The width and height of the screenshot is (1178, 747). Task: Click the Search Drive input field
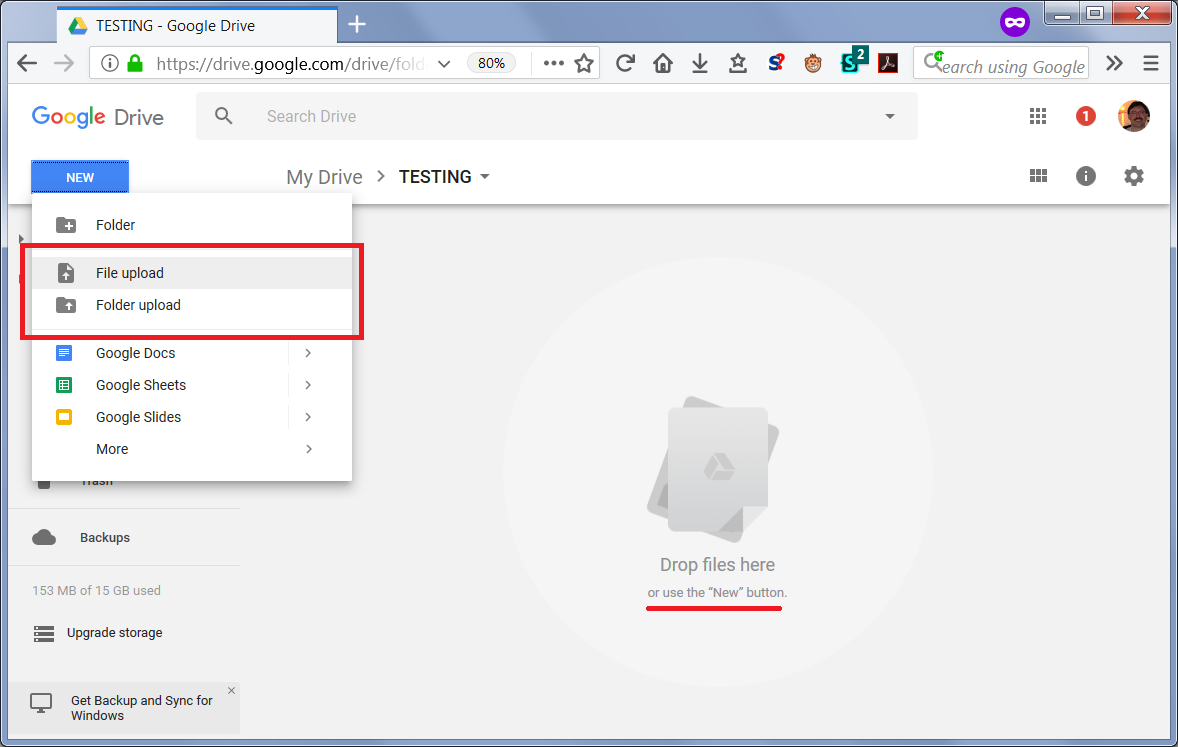click(x=556, y=116)
